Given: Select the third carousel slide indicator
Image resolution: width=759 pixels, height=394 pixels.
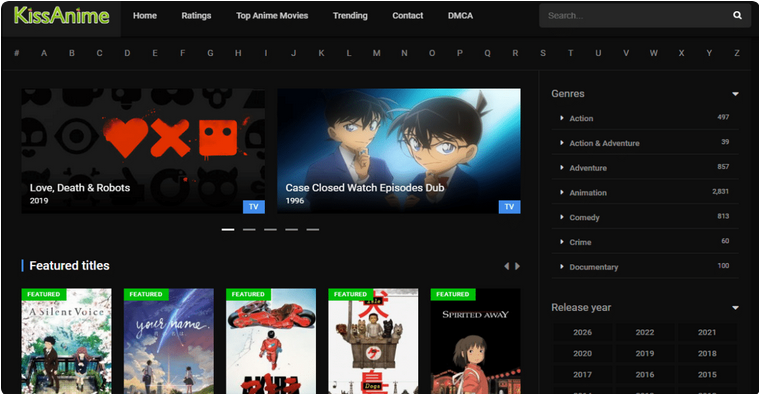Looking at the screenshot, I should tap(270, 229).
